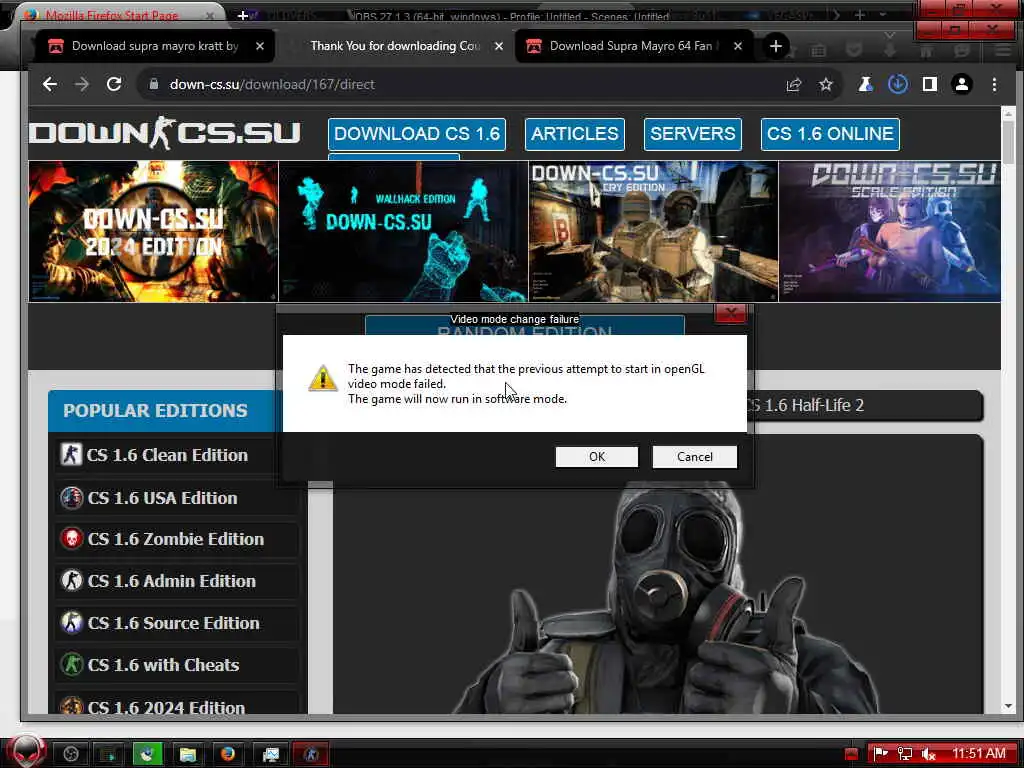Share this page via share icon
The height and width of the screenshot is (768, 1024).
(793, 84)
